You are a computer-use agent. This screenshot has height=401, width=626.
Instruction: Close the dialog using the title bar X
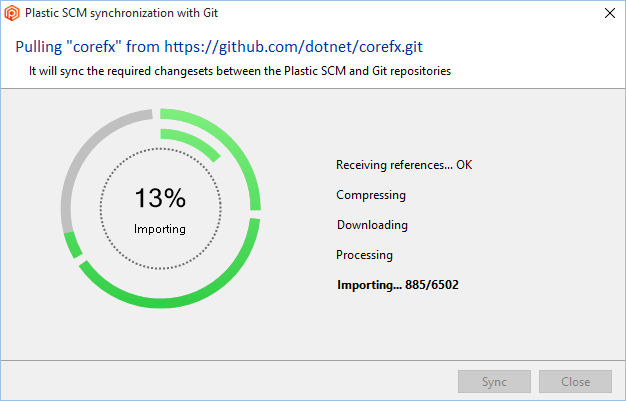pos(610,13)
